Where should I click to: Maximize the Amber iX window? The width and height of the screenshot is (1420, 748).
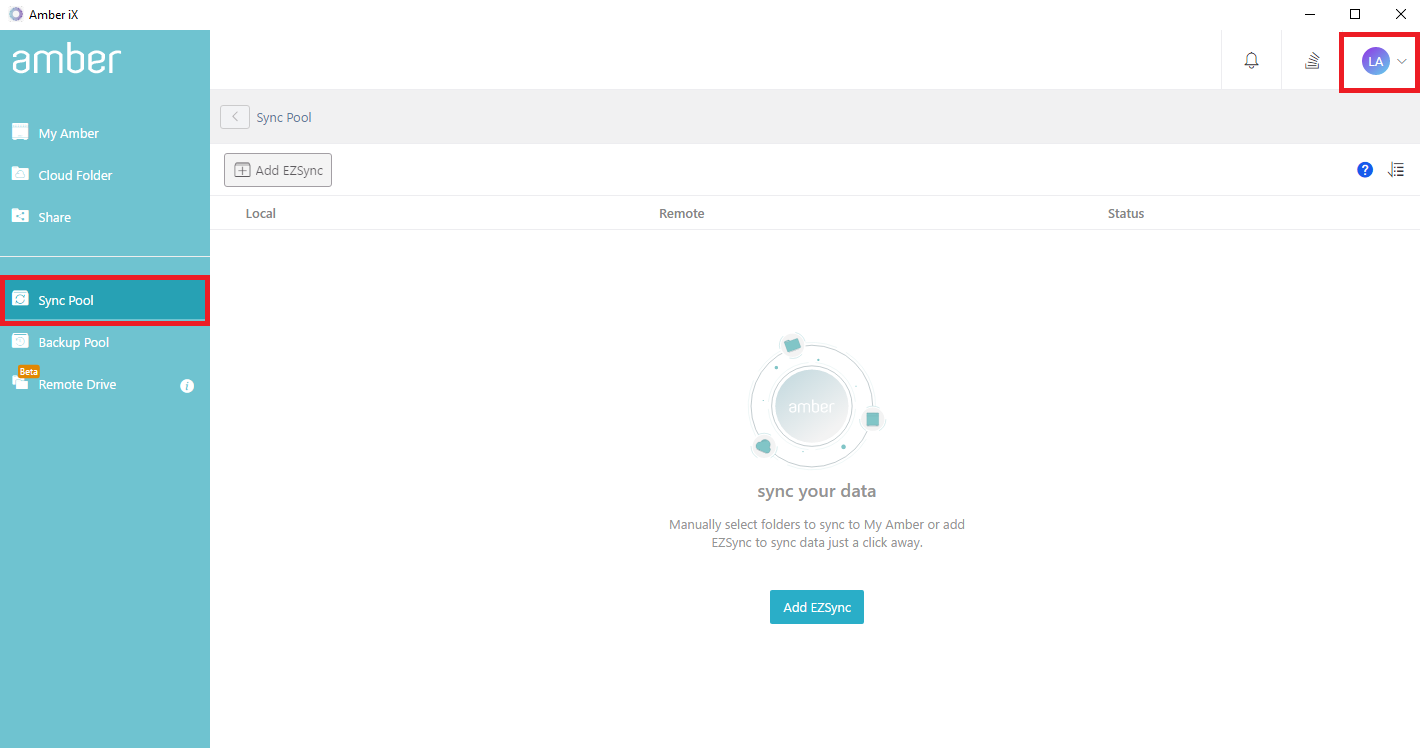[1355, 14]
